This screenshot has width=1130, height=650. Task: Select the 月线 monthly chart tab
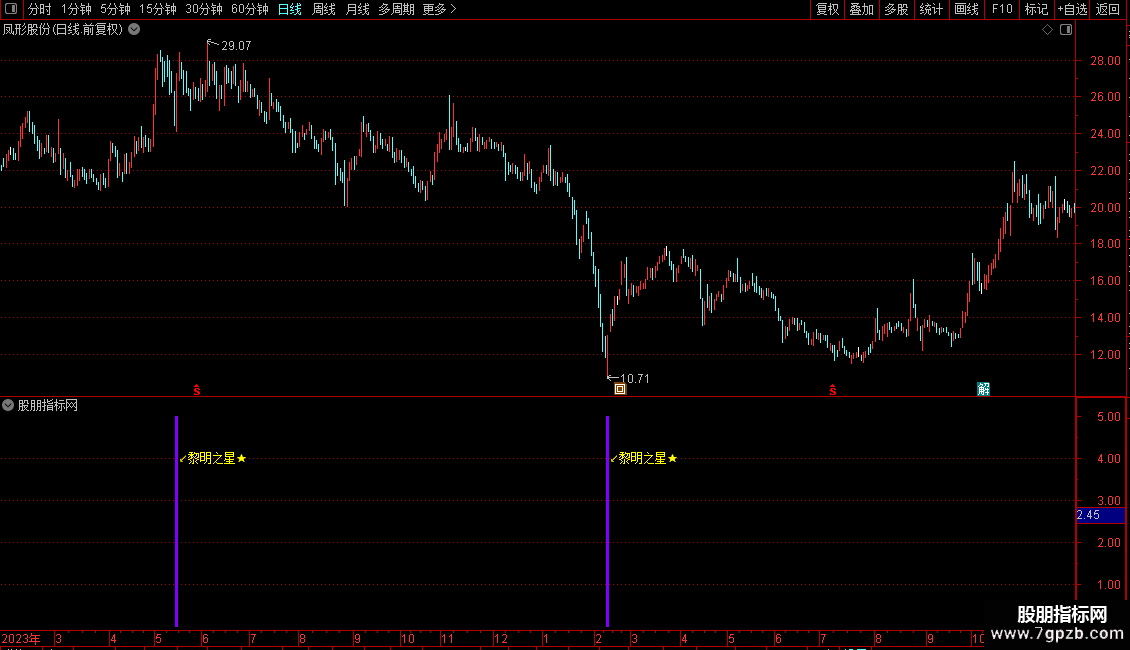357,9
